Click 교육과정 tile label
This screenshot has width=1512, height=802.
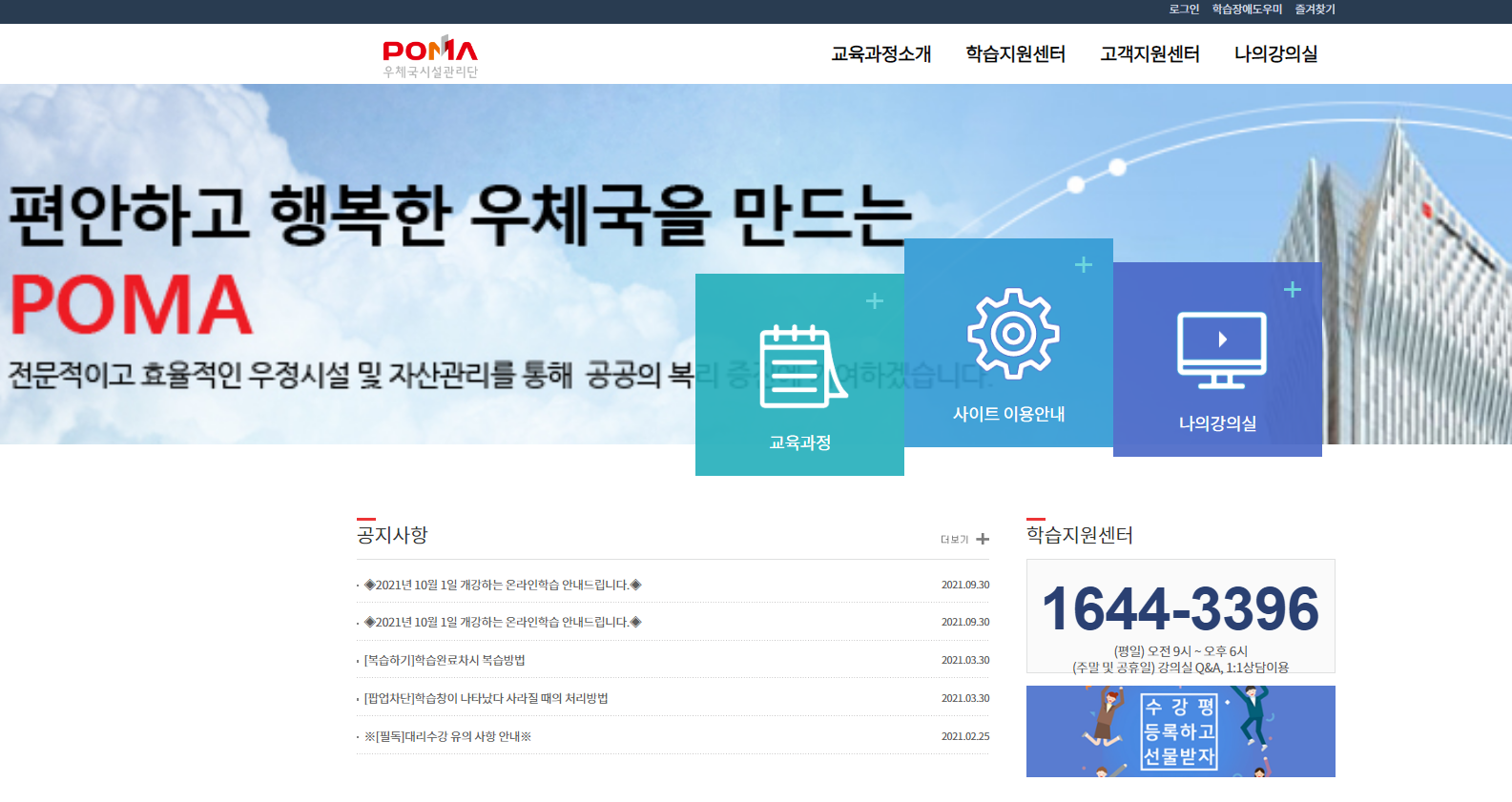click(x=799, y=442)
